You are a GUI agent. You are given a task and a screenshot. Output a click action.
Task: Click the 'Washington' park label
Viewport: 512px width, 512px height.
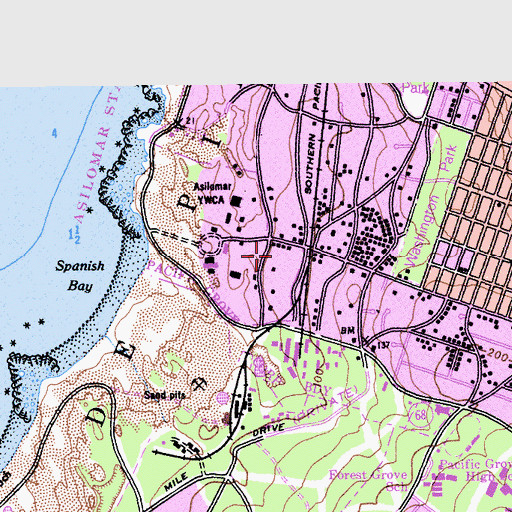(423, 231)
